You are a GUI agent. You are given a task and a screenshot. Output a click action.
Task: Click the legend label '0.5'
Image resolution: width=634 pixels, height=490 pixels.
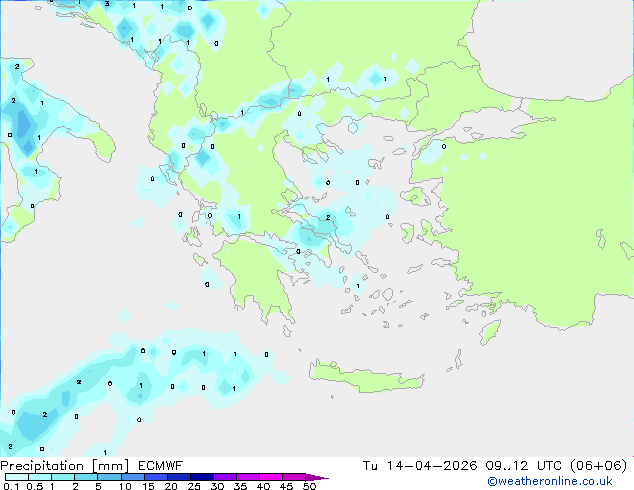click(x=35, y=486)
